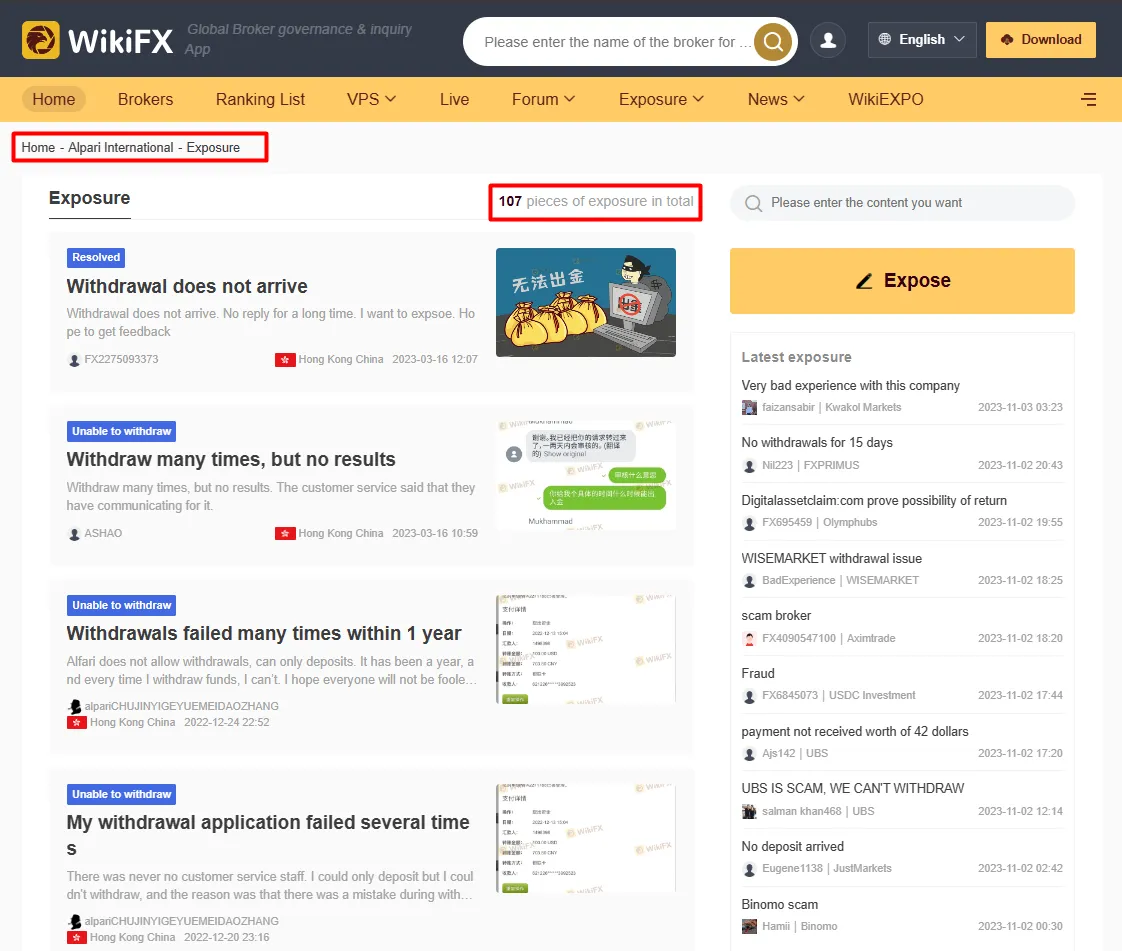Click FX2275093373 user avatar icon

tap(74, 360)
